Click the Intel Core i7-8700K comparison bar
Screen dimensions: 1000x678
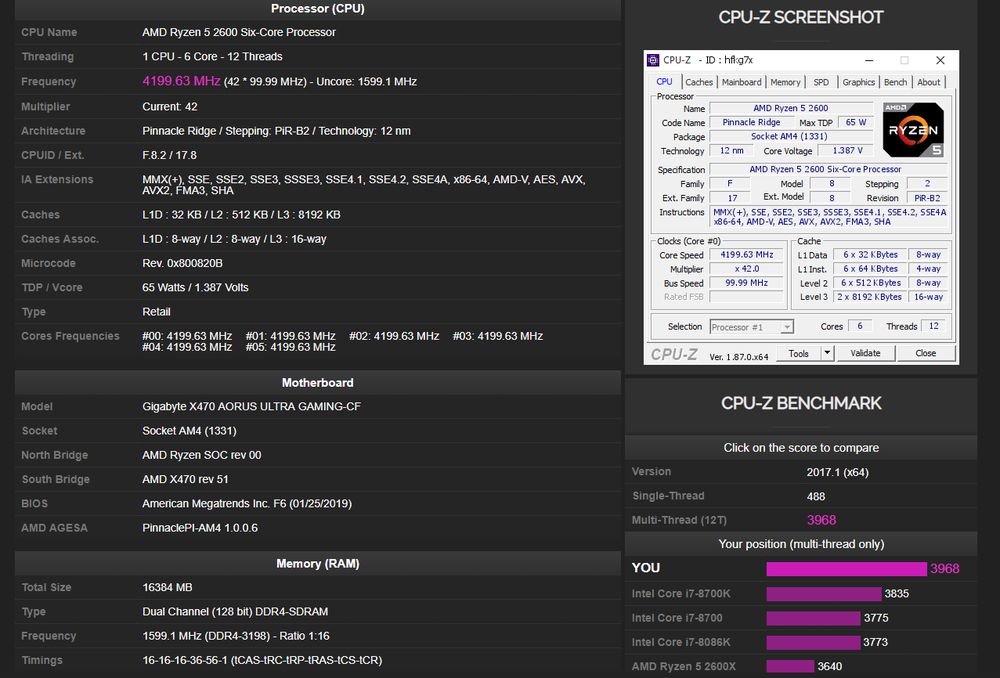tap(823, 594)
